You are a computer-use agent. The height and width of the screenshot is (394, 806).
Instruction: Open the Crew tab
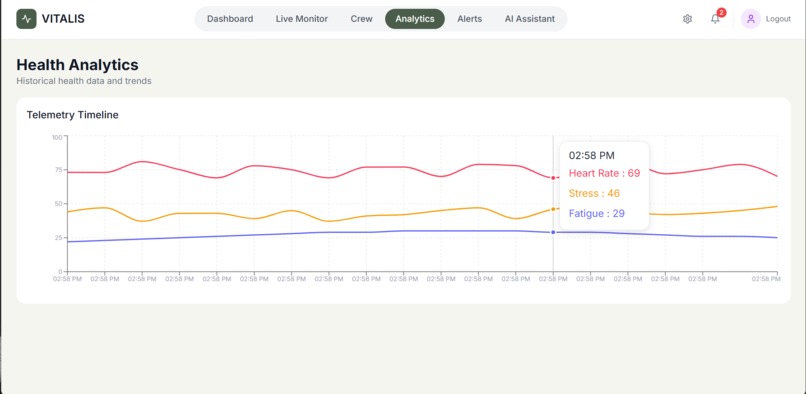pos(361,19)
